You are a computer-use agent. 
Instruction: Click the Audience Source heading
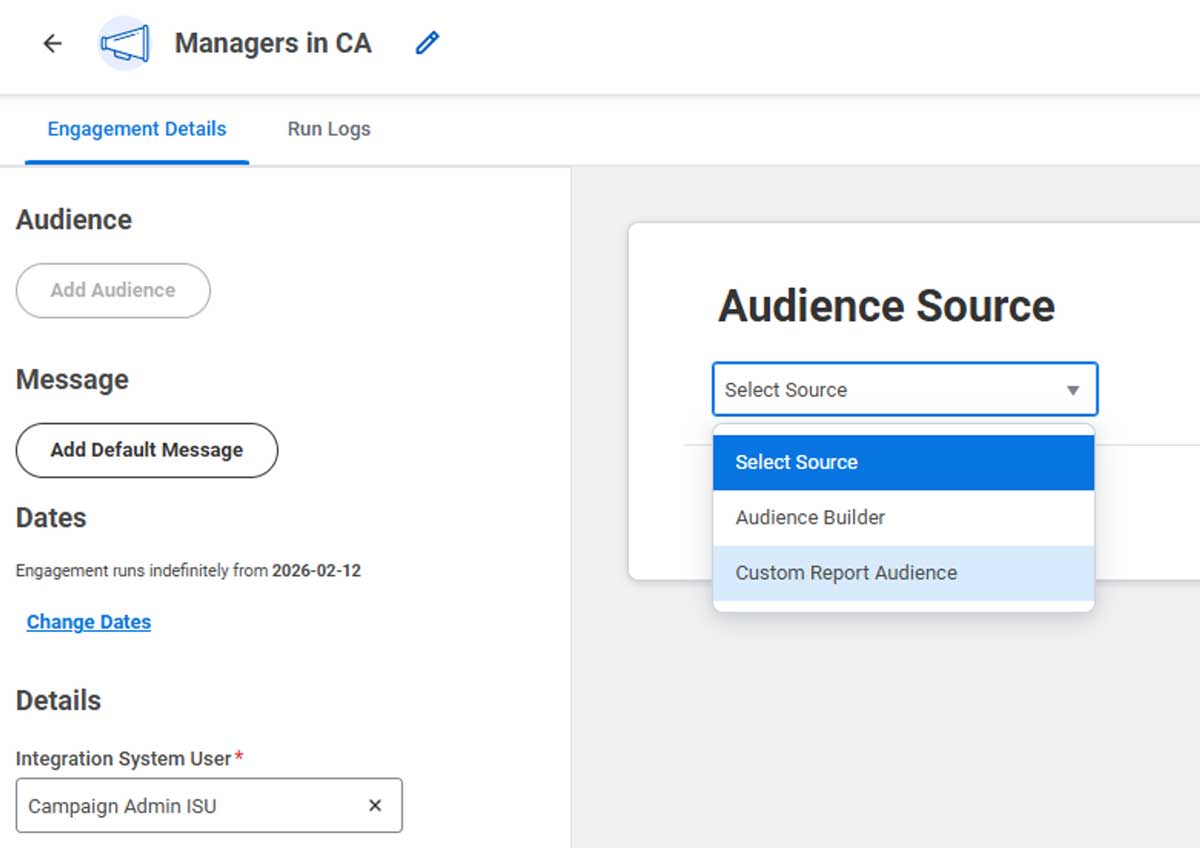pos(885,306)
